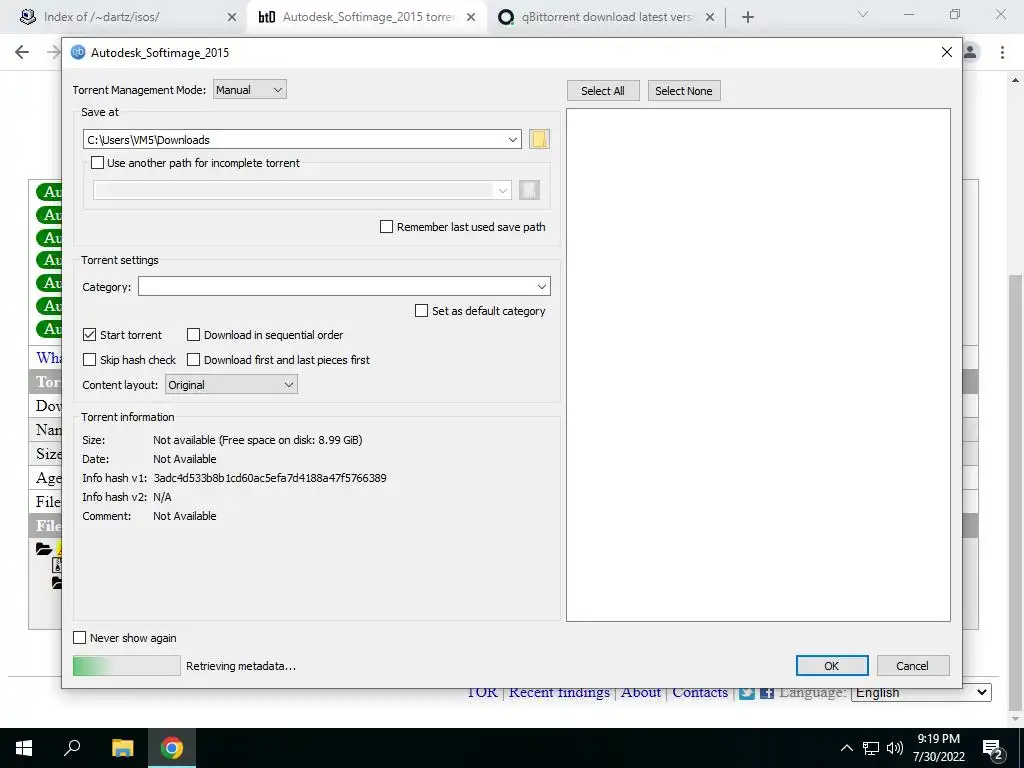
Task: Open the Content layout dropdown
Action: (231, 385)
